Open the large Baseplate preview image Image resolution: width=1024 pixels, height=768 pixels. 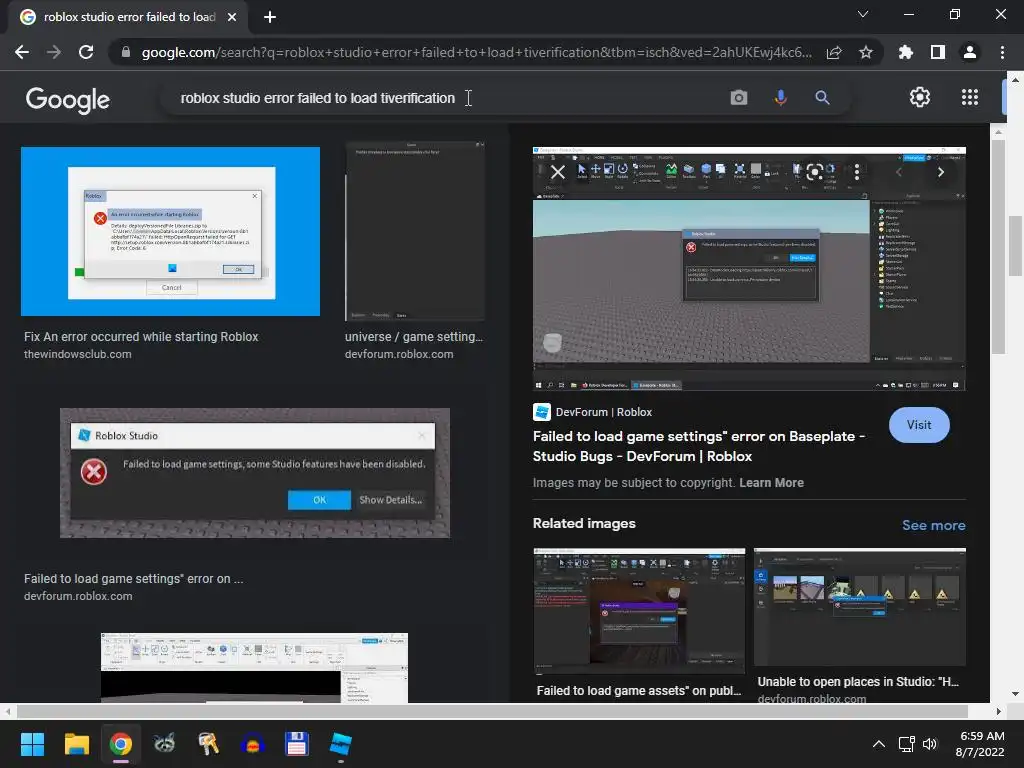(x=749, y=268)
